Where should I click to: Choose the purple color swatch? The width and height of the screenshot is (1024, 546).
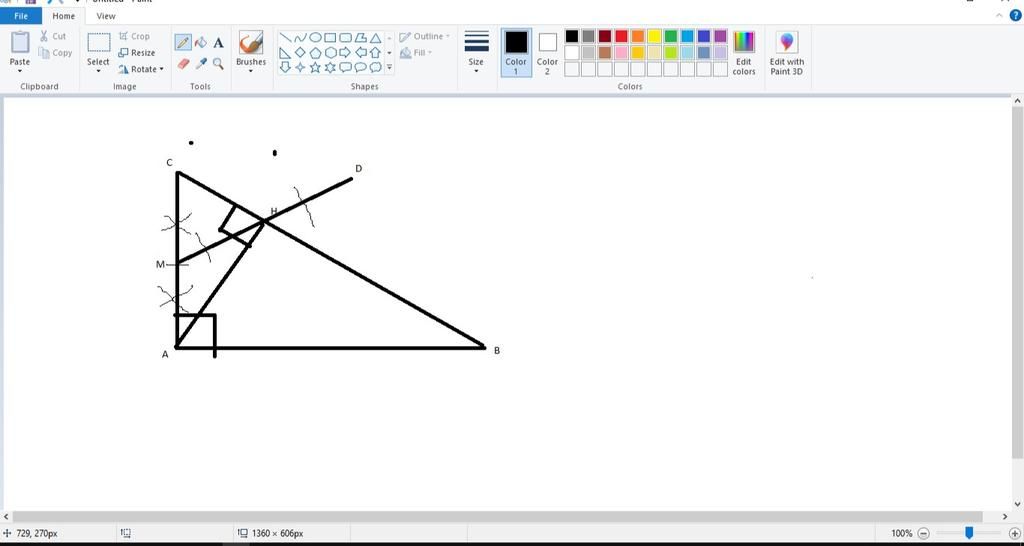pyautogui.click(x=720, y=37)
